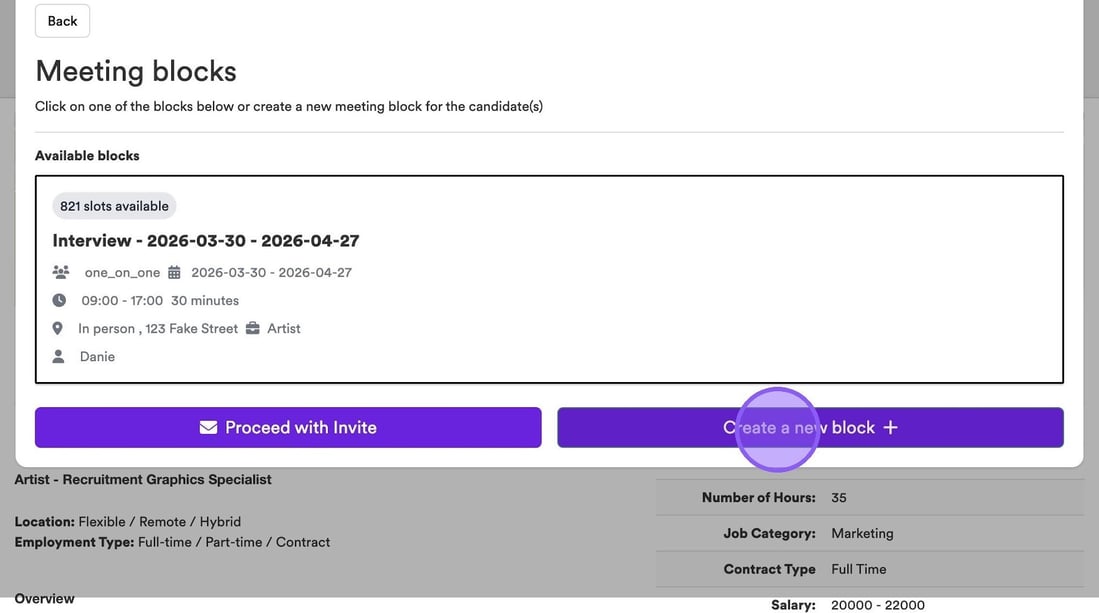Click the Meeting blocks heading

136,71
